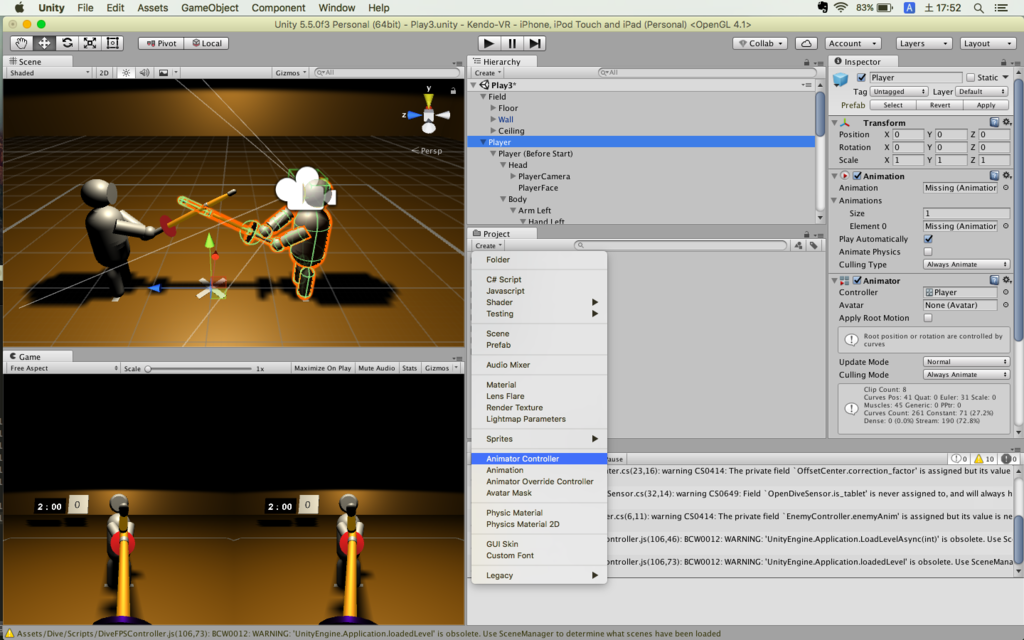1024x640 pixels.
Task: Select the Scale tool in toolbar
Action: point(89,43)
